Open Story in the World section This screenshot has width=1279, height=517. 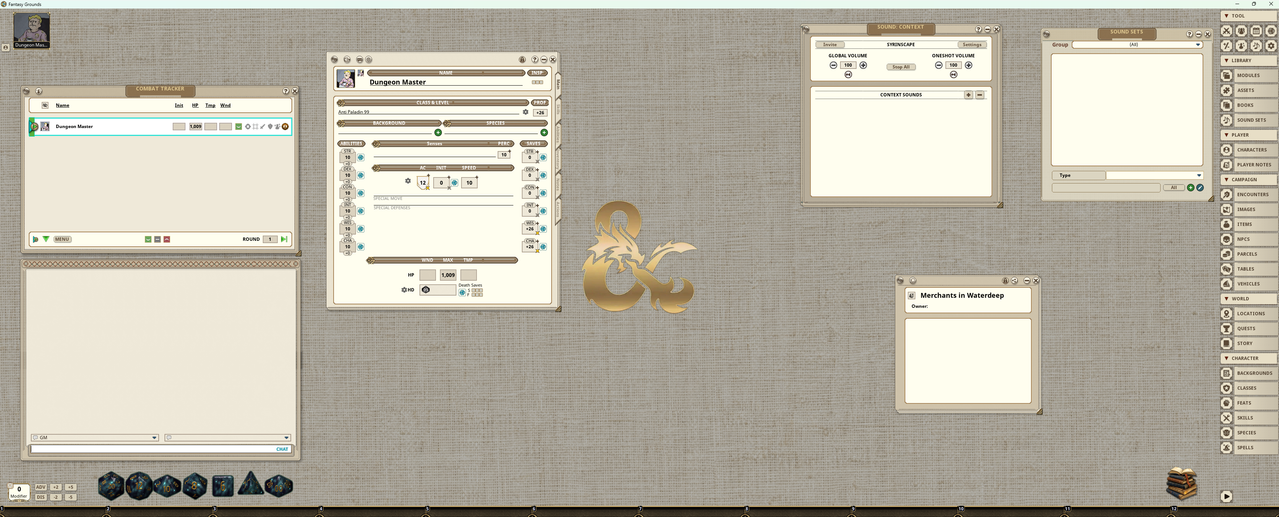(x=1249, y=343)
